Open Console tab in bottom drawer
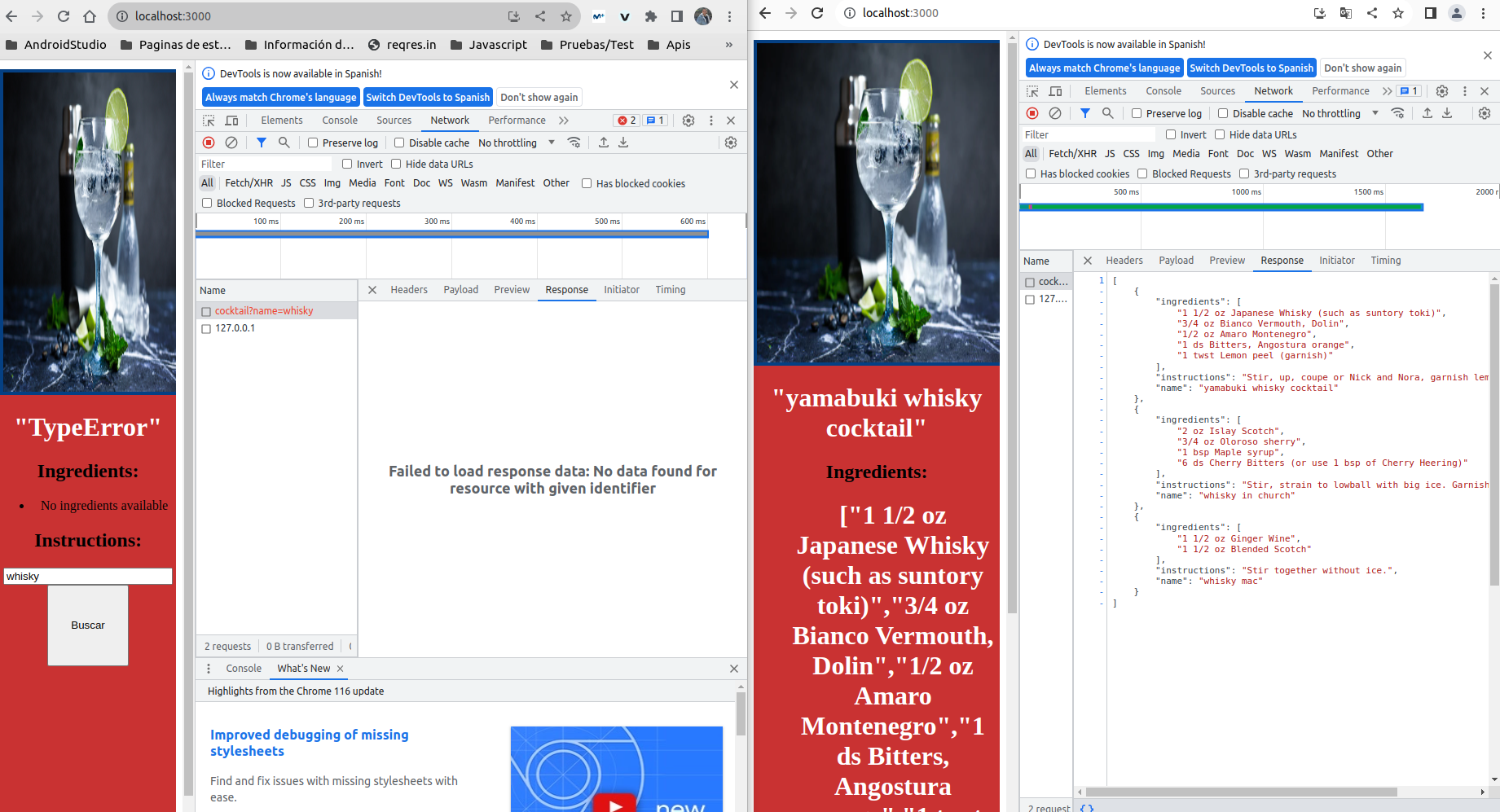This screenshot has width=1500, height=812. (x=244, y=669)
